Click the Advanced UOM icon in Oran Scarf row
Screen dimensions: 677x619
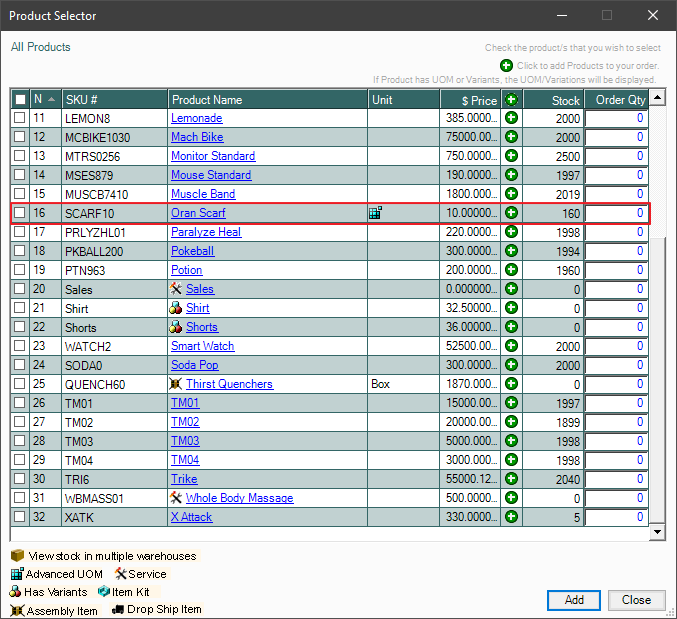coord(375,213)
